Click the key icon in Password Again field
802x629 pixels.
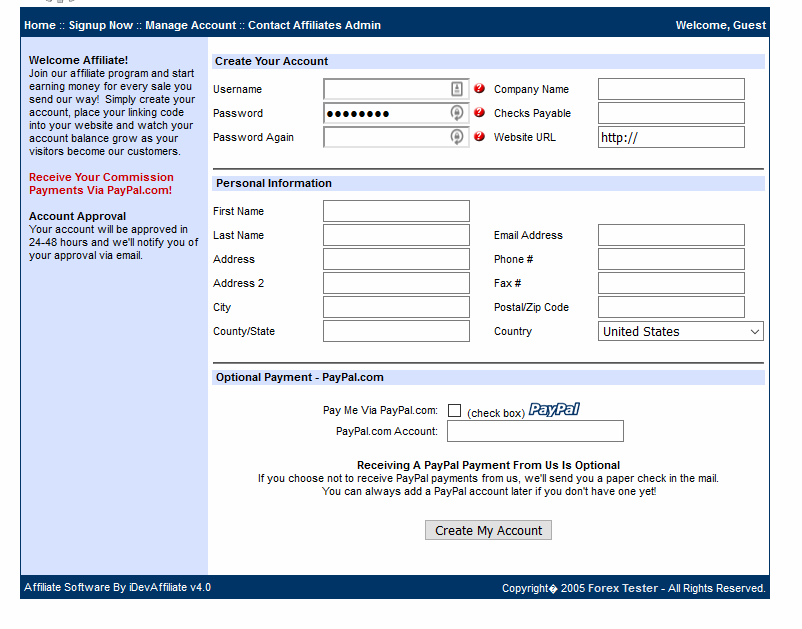(457, 137)
